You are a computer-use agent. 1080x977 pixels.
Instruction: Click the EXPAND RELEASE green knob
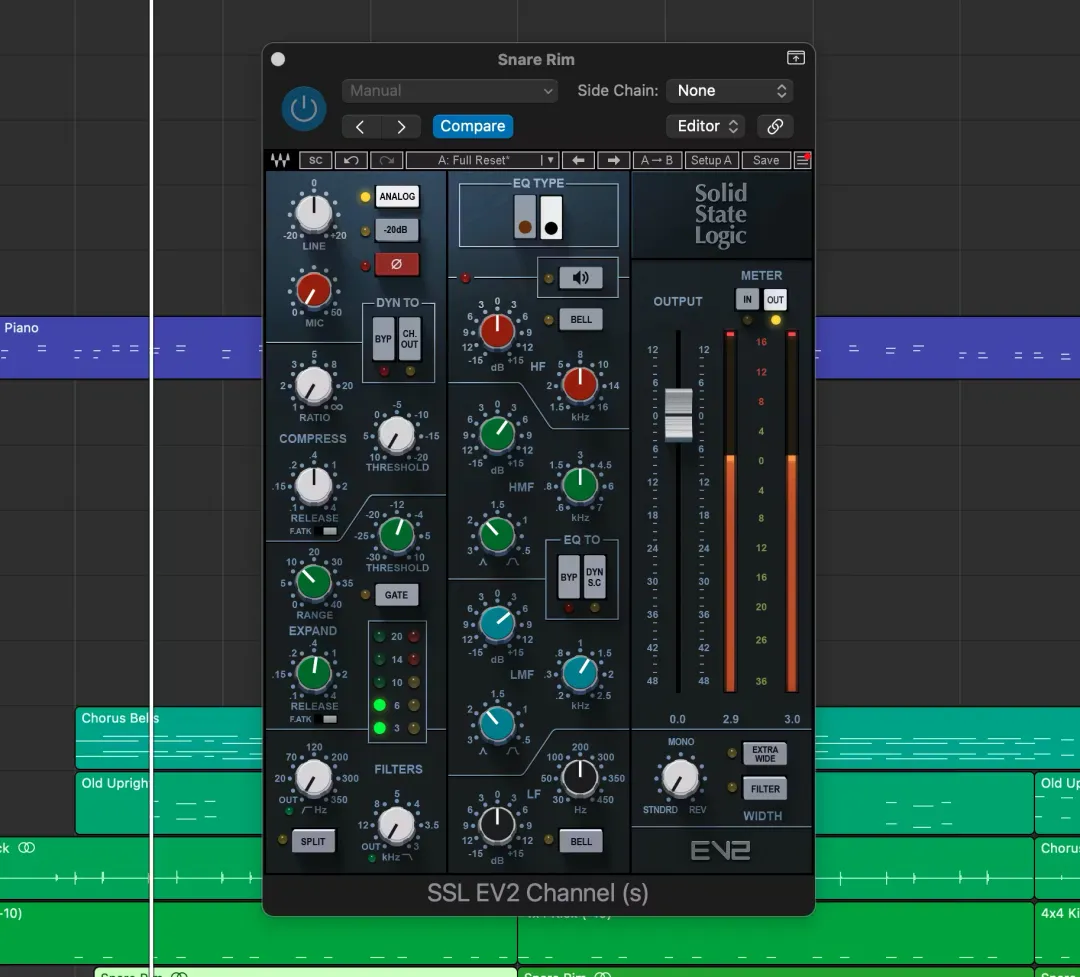(x=313, y=673)
